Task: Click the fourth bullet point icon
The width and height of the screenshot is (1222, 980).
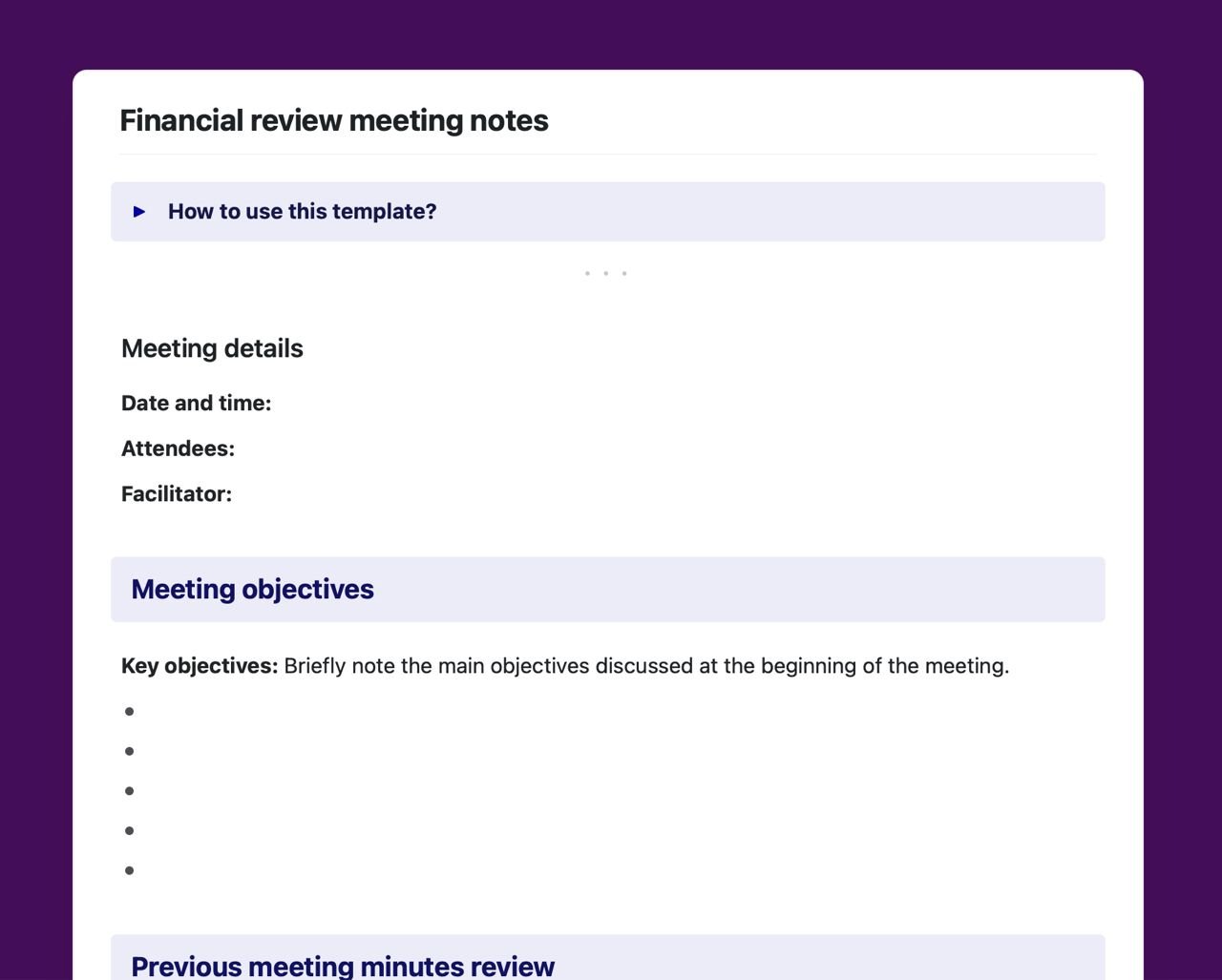Action: pos(129,830)
